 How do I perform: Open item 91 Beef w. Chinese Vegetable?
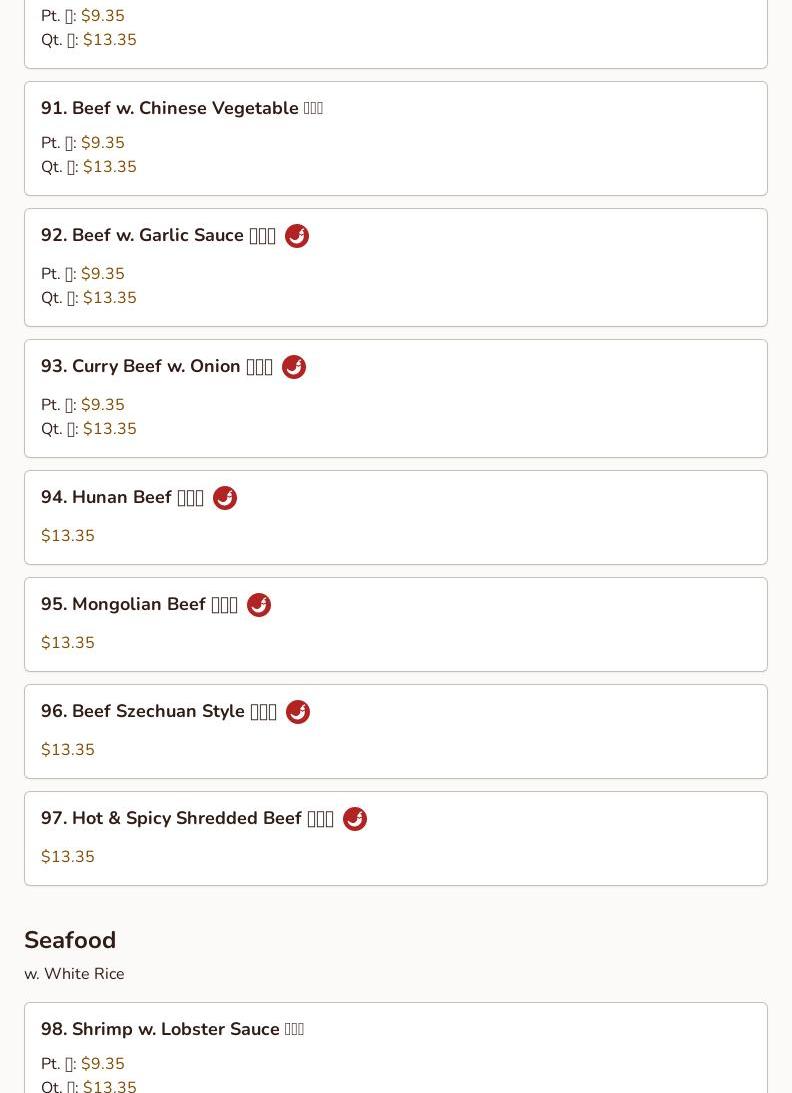tap(182, 108)
